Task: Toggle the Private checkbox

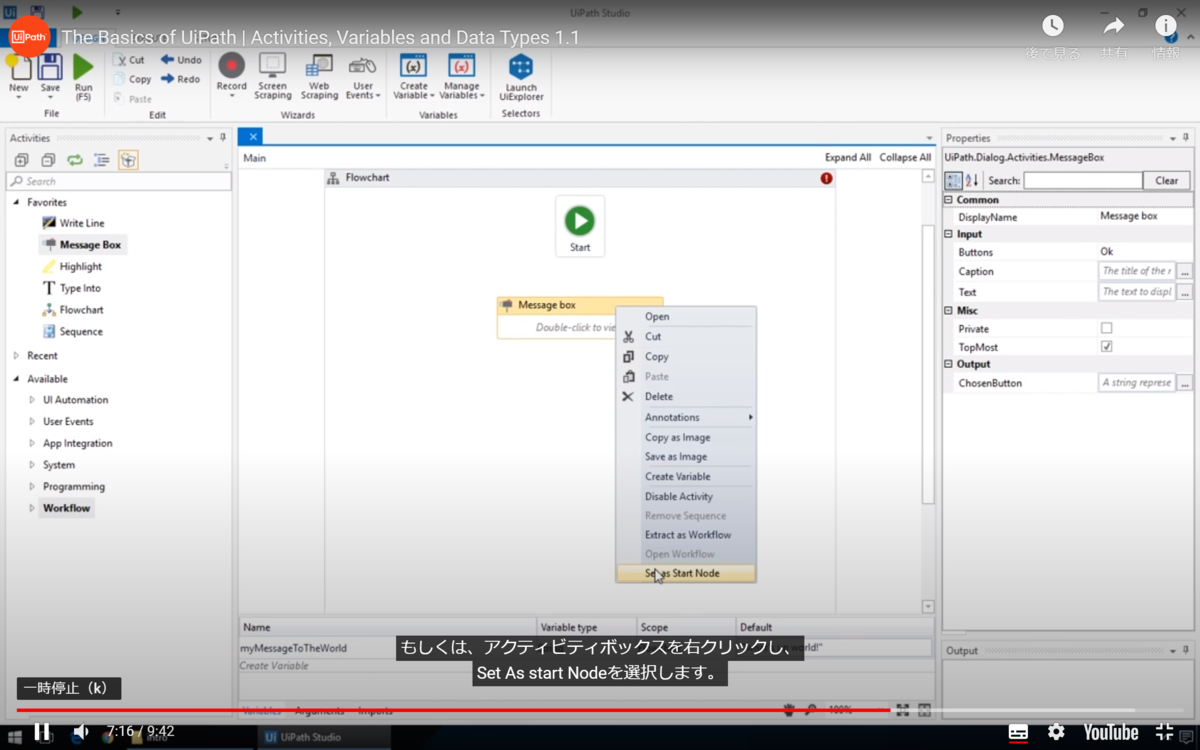Action: tap(1106, 328)
